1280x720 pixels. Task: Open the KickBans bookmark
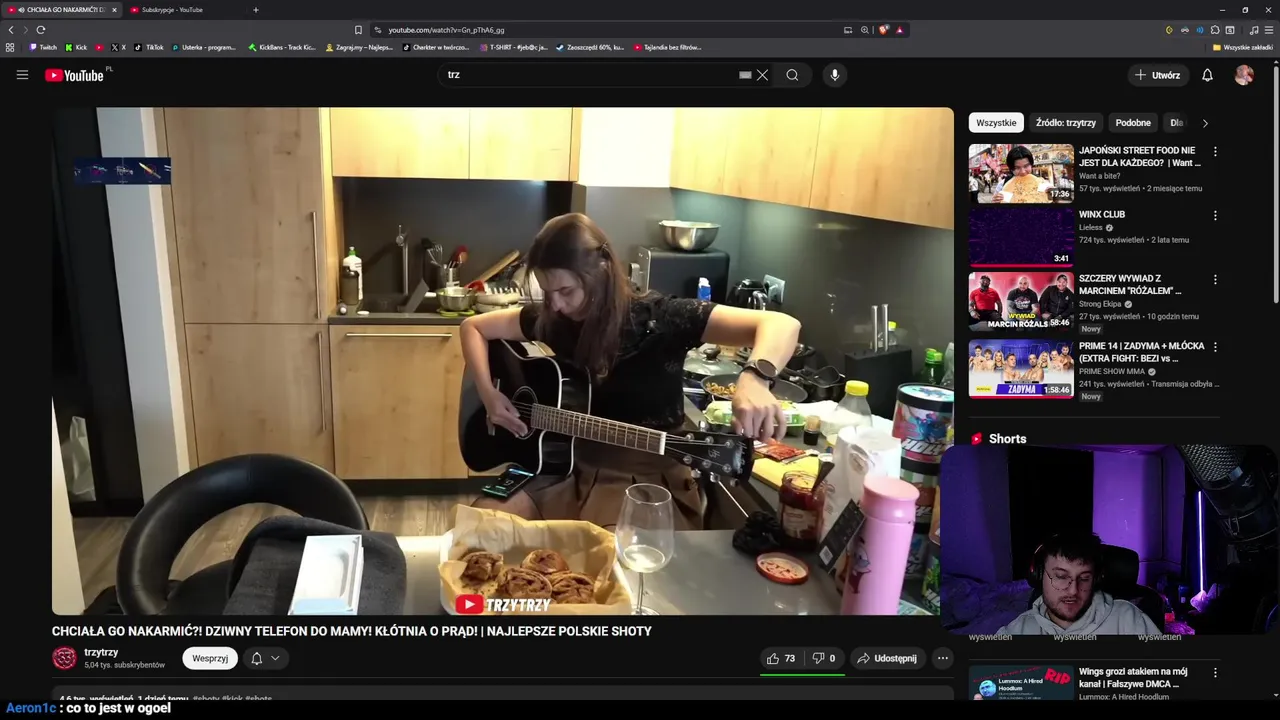pos(282,47)
